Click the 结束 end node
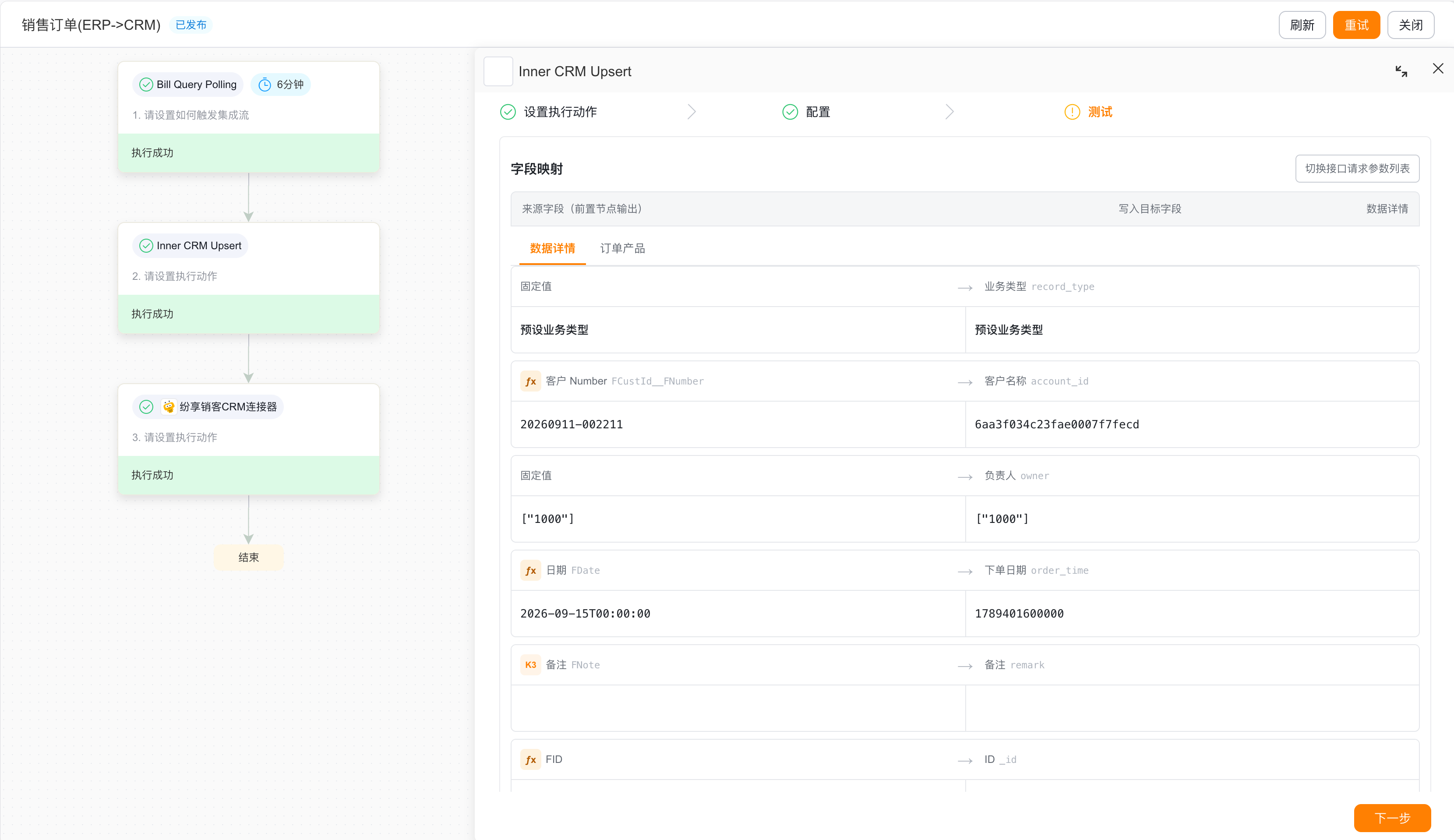This screenshot has width=1454, height=840. click(249, 558)
